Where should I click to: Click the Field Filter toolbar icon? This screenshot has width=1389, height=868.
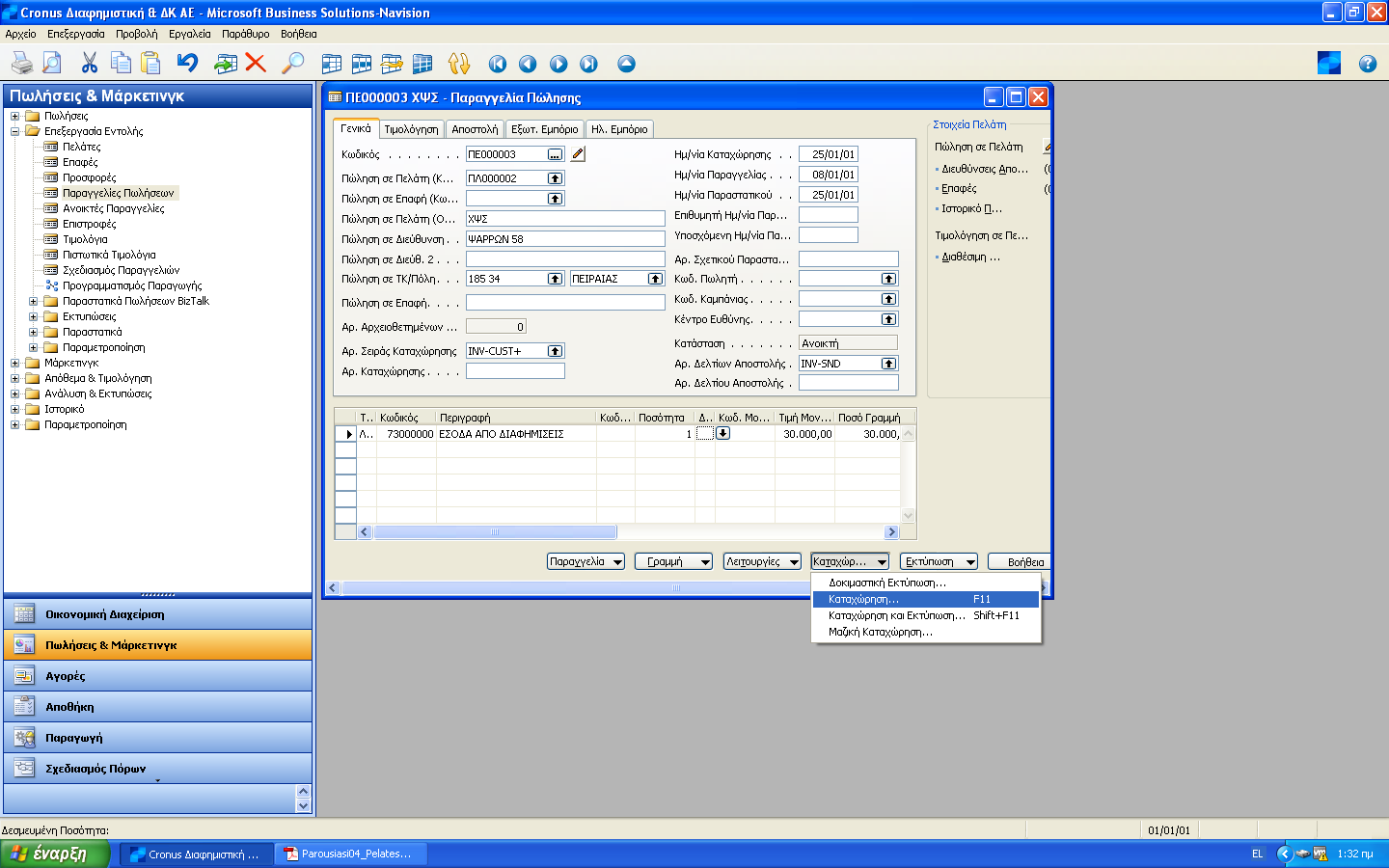332,64
